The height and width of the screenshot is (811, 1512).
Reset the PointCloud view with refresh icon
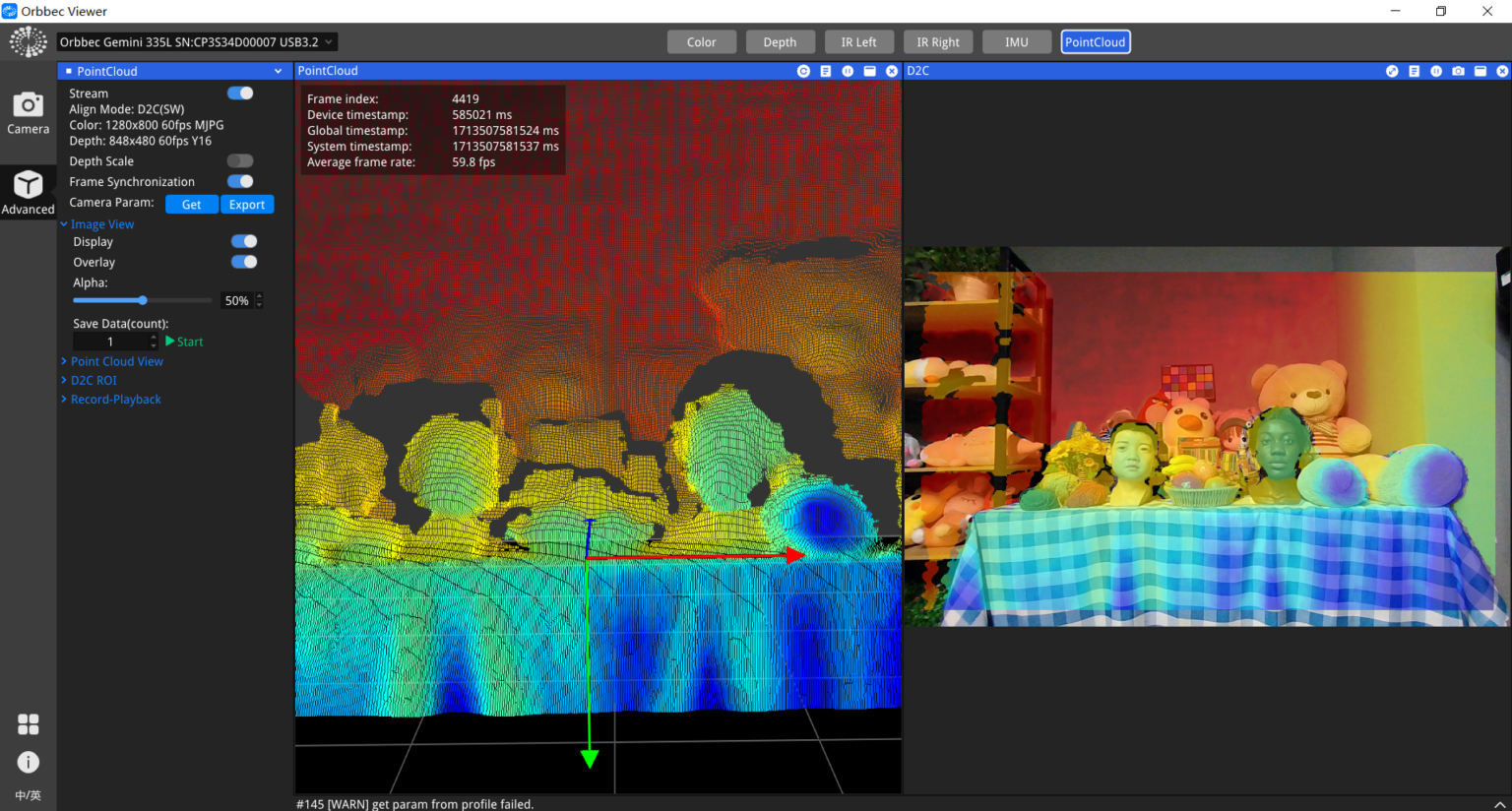point(803,71)
